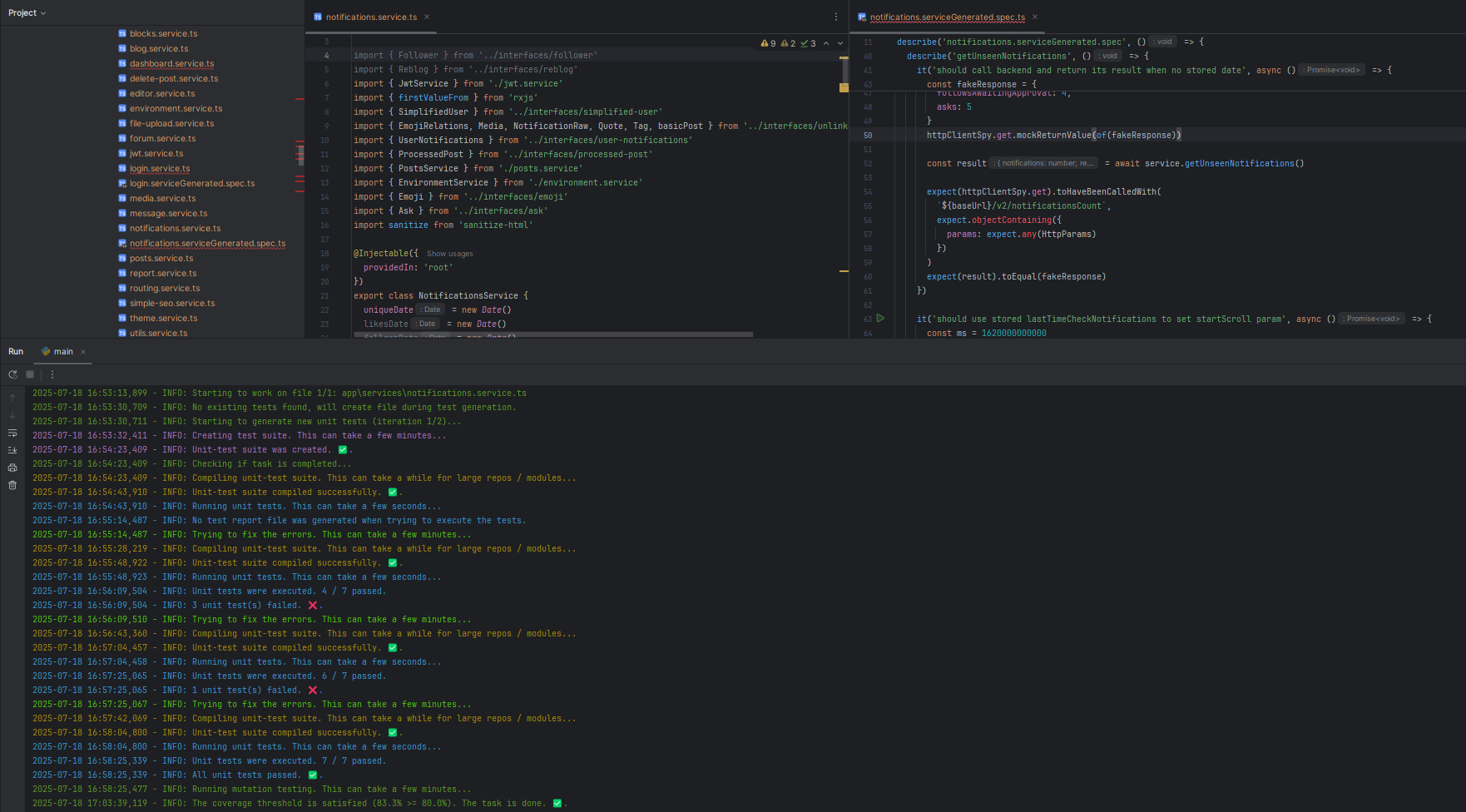The height and width of the screenshot is (812, 1466).
Task: Open blog.service.ts in project tree
Action: pos(153,48)
